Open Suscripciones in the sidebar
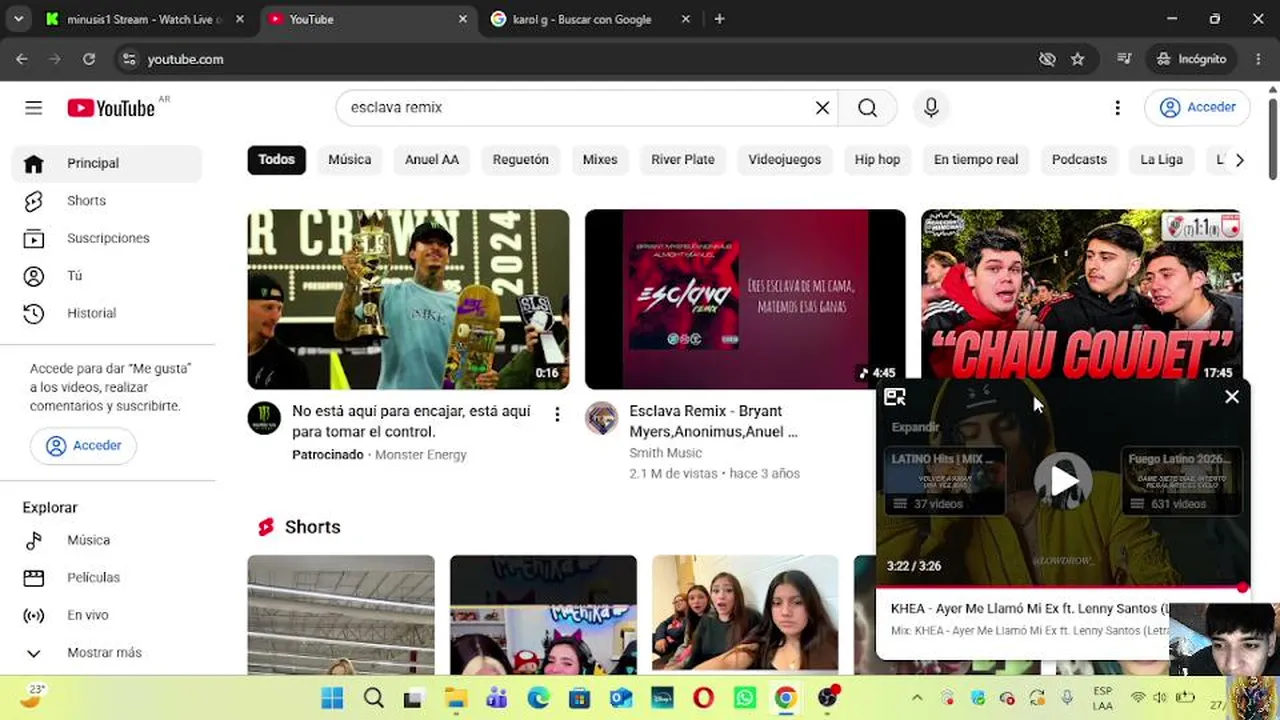The height and width of the screenshot is (720, 1280). [107, 238]
